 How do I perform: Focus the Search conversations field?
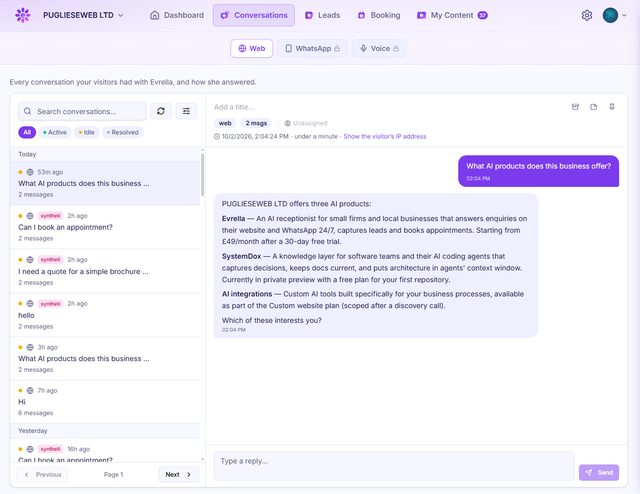coord(82,111)
